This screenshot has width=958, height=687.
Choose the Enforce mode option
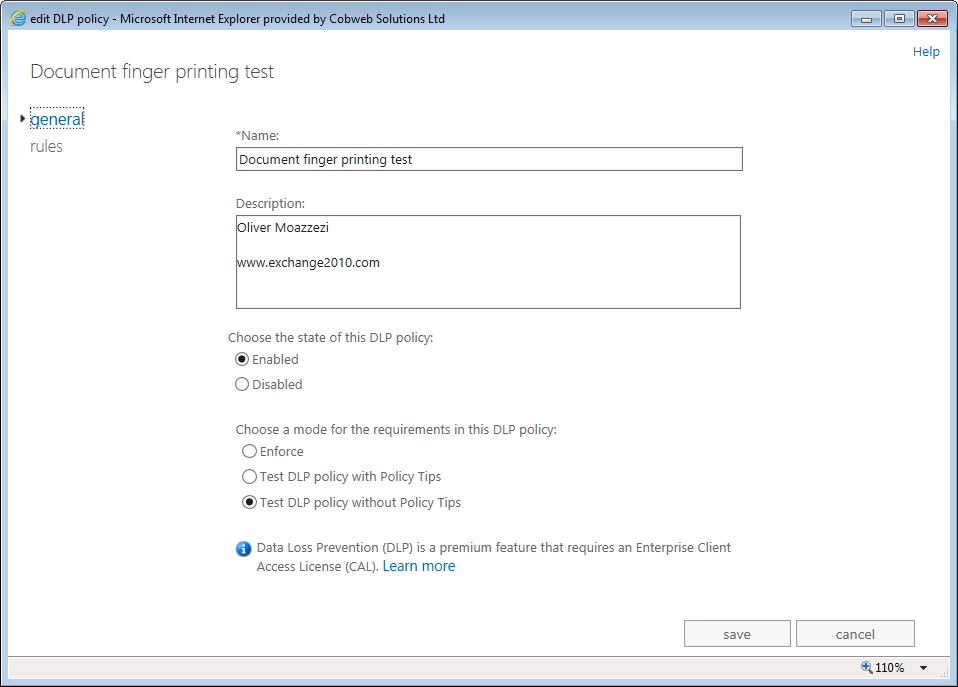pyautogui.click(x=249, y=451)
